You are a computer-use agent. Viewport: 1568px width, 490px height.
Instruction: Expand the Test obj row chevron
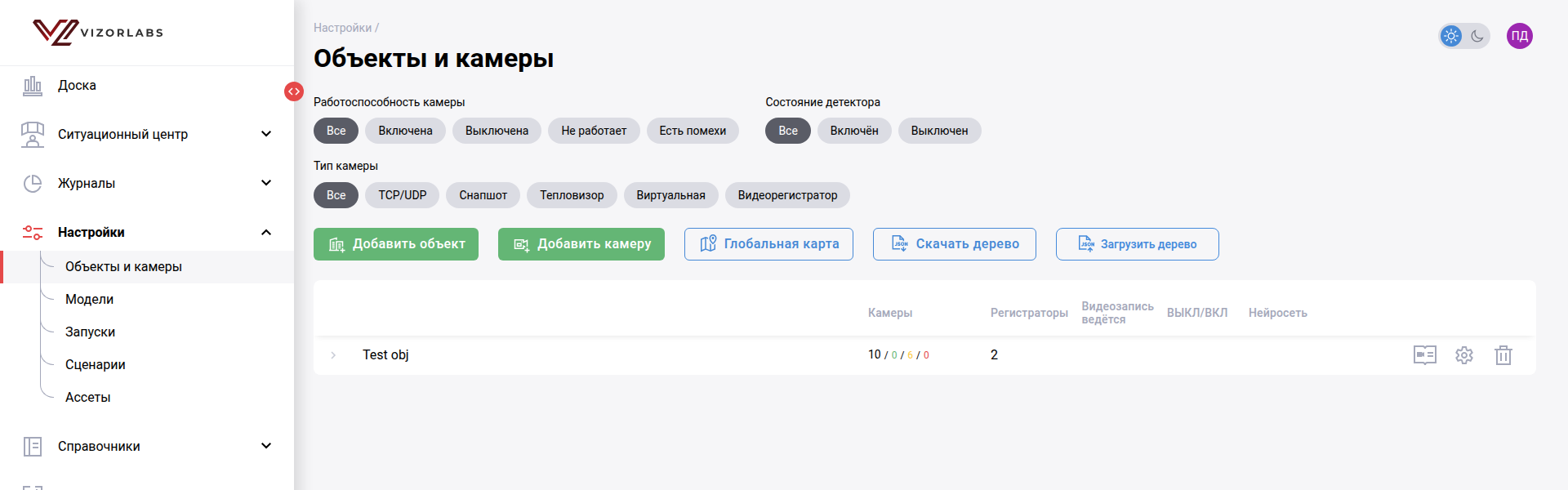[x=333, y=355]
